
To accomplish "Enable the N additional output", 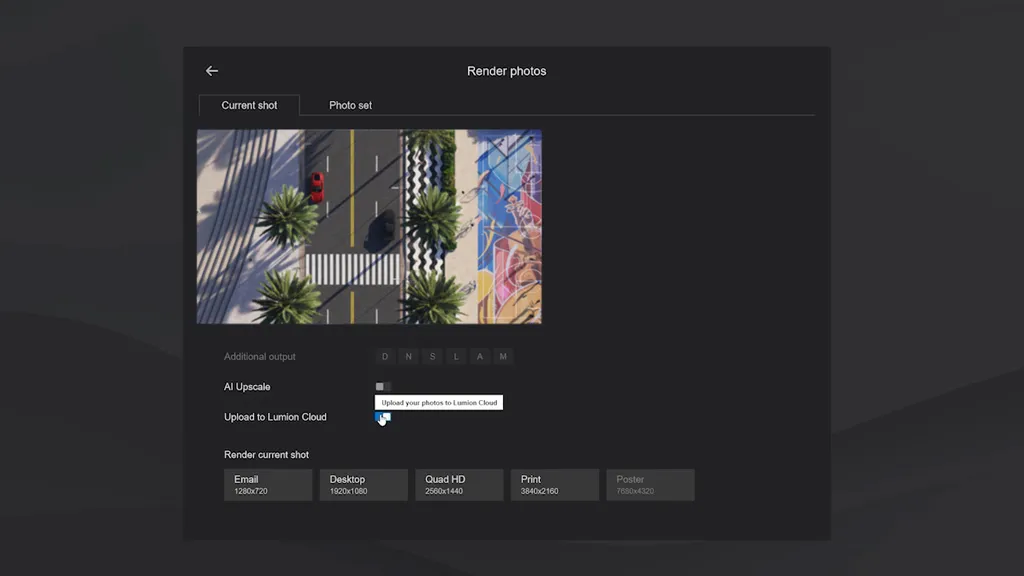I will (x=409, y=357).
